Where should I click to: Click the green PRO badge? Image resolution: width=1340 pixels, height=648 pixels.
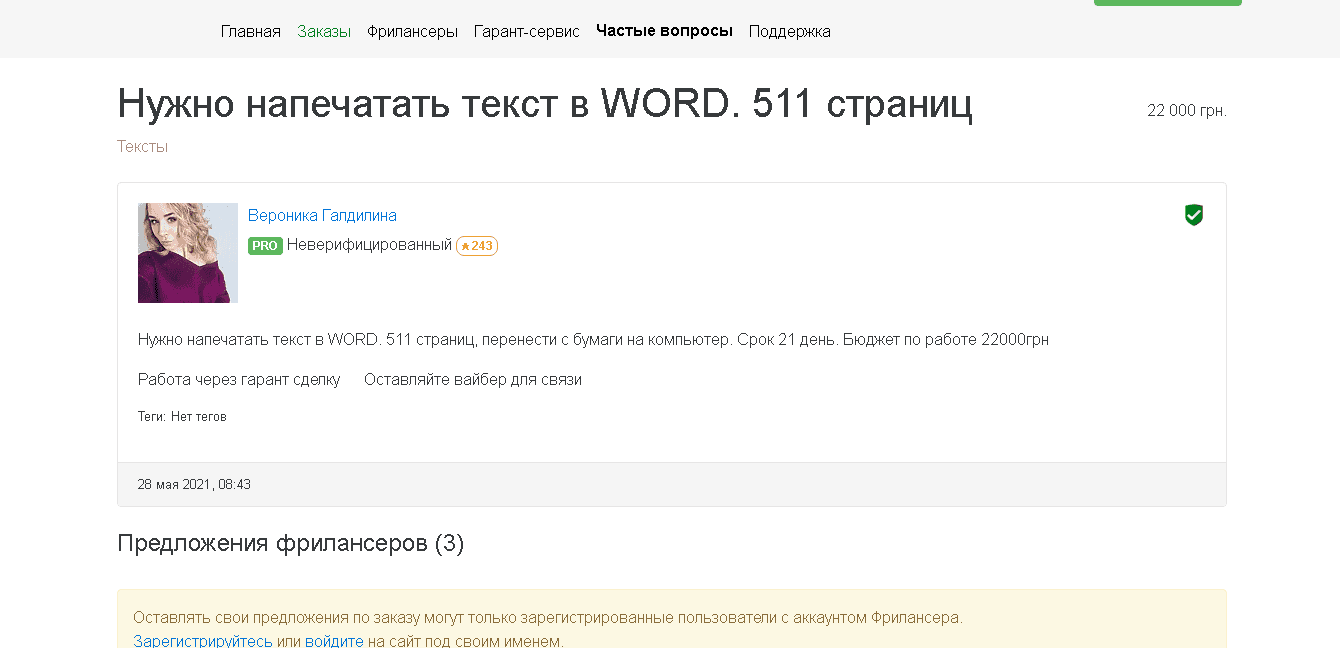(x=265, y=246)
